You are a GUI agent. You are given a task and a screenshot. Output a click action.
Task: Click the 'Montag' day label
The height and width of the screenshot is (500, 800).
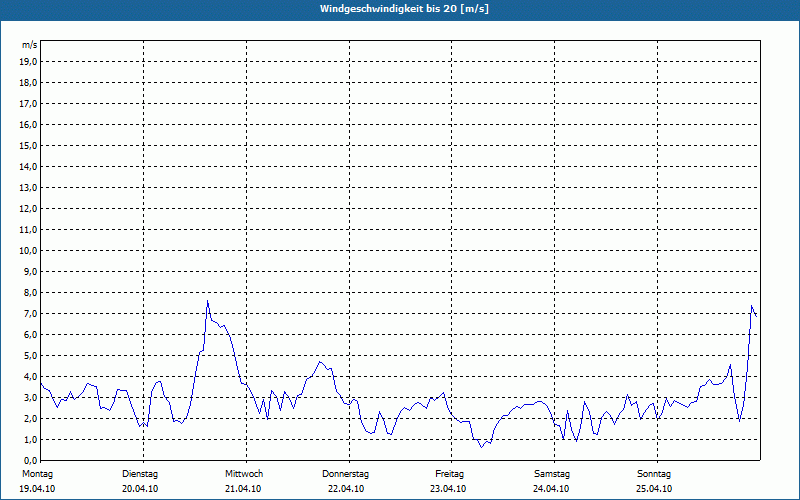tap(37, 474)
